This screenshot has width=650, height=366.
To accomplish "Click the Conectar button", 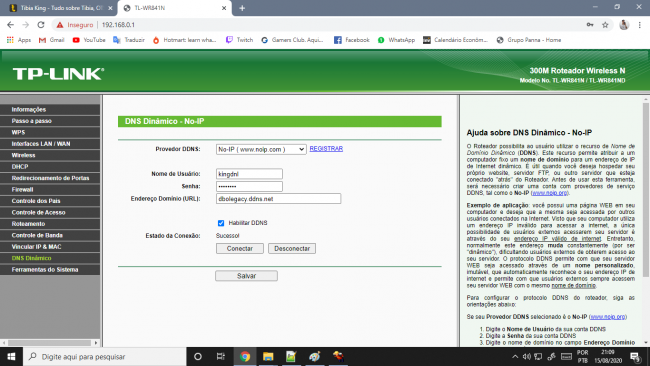I will tap(240, 248).
